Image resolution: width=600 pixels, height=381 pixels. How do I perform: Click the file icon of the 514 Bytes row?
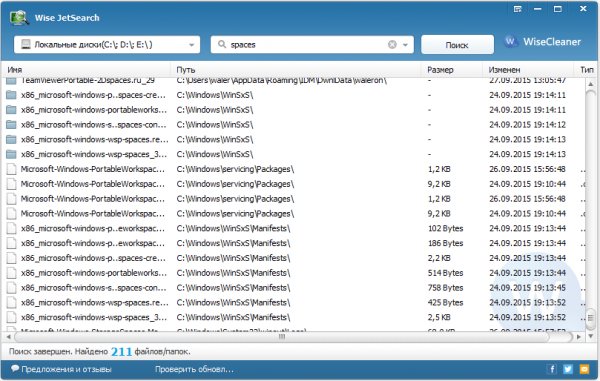tap(11, 273)
